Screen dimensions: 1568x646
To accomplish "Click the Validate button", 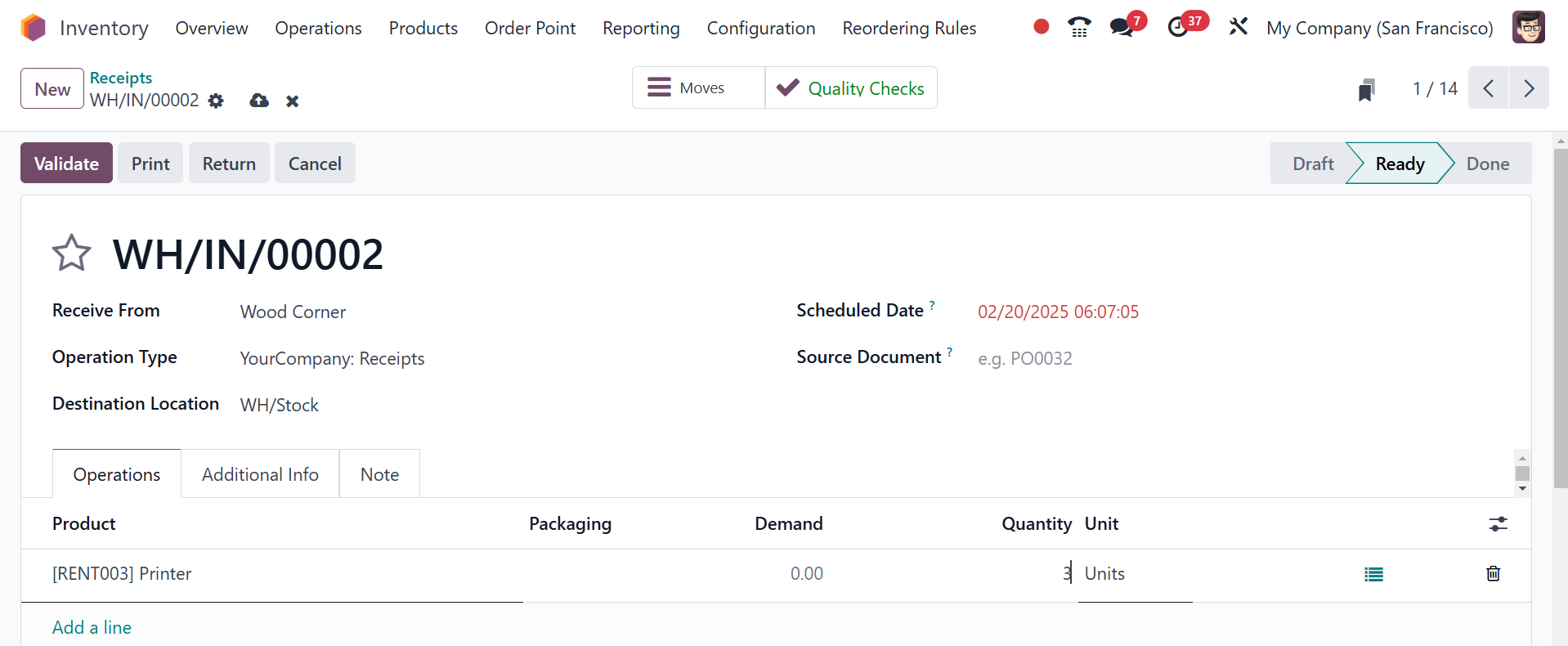I will tap(66, 164).
